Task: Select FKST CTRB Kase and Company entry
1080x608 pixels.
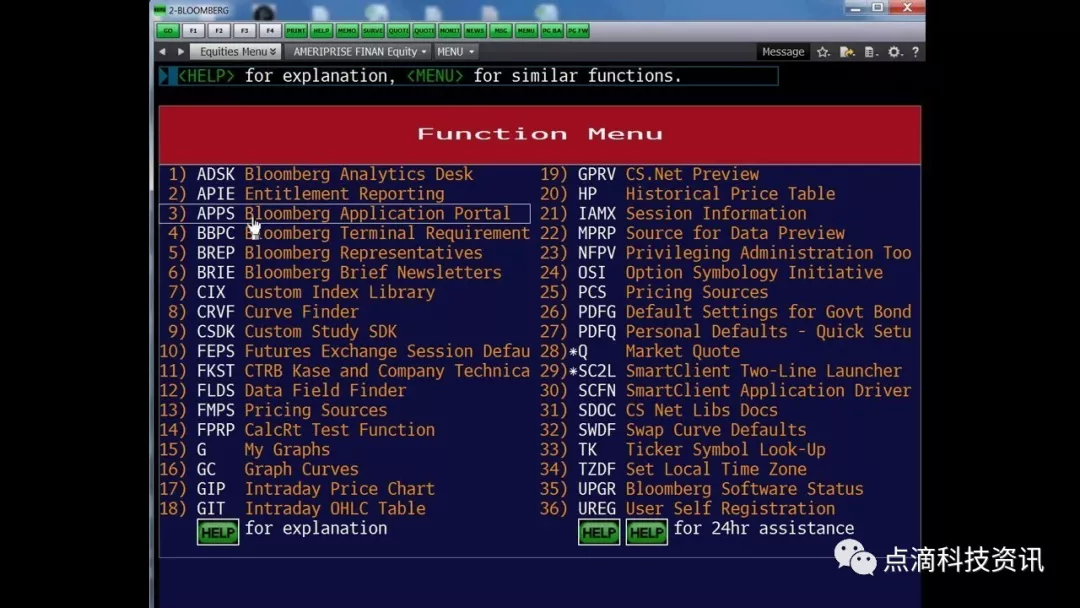Action: [x=345, y=370]
